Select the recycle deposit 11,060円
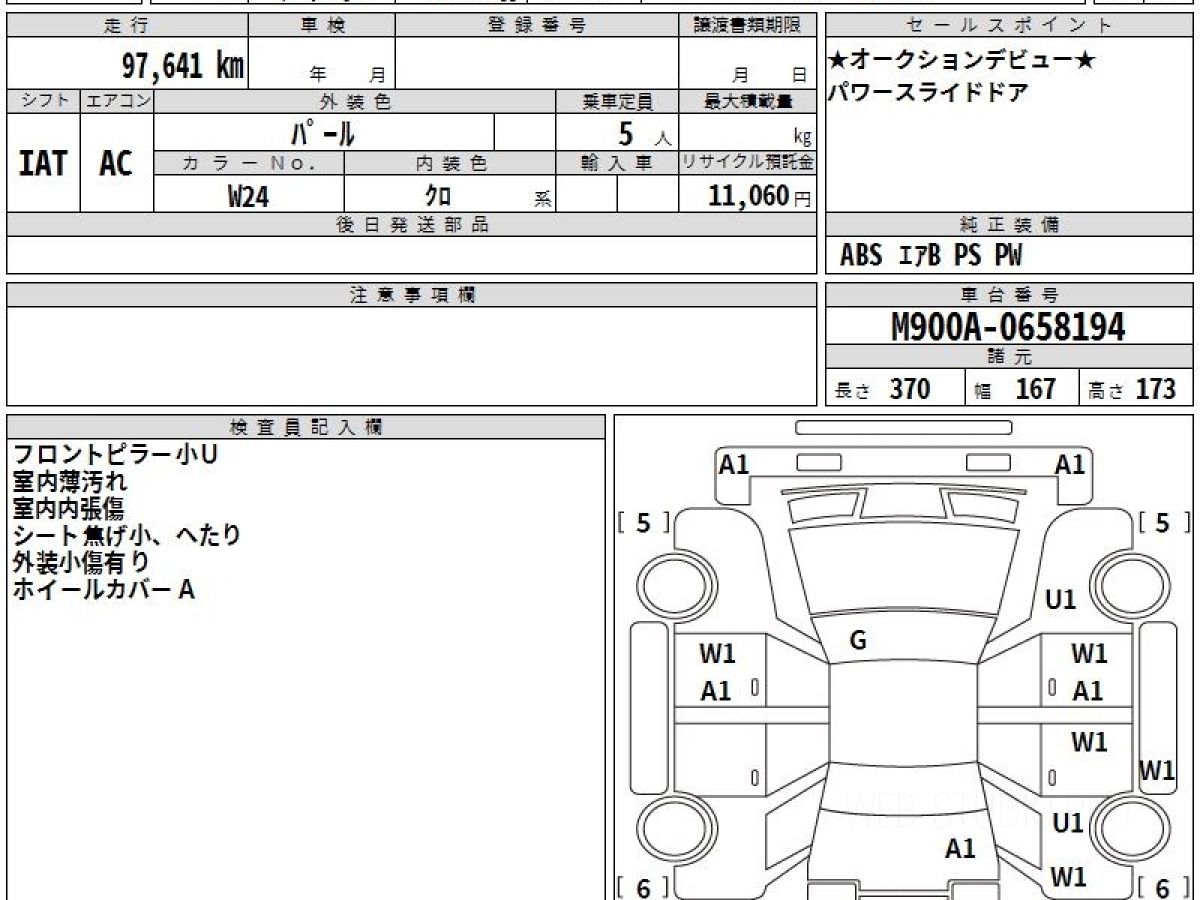Viewport: 1200px width, 900px height. (760, 196)
